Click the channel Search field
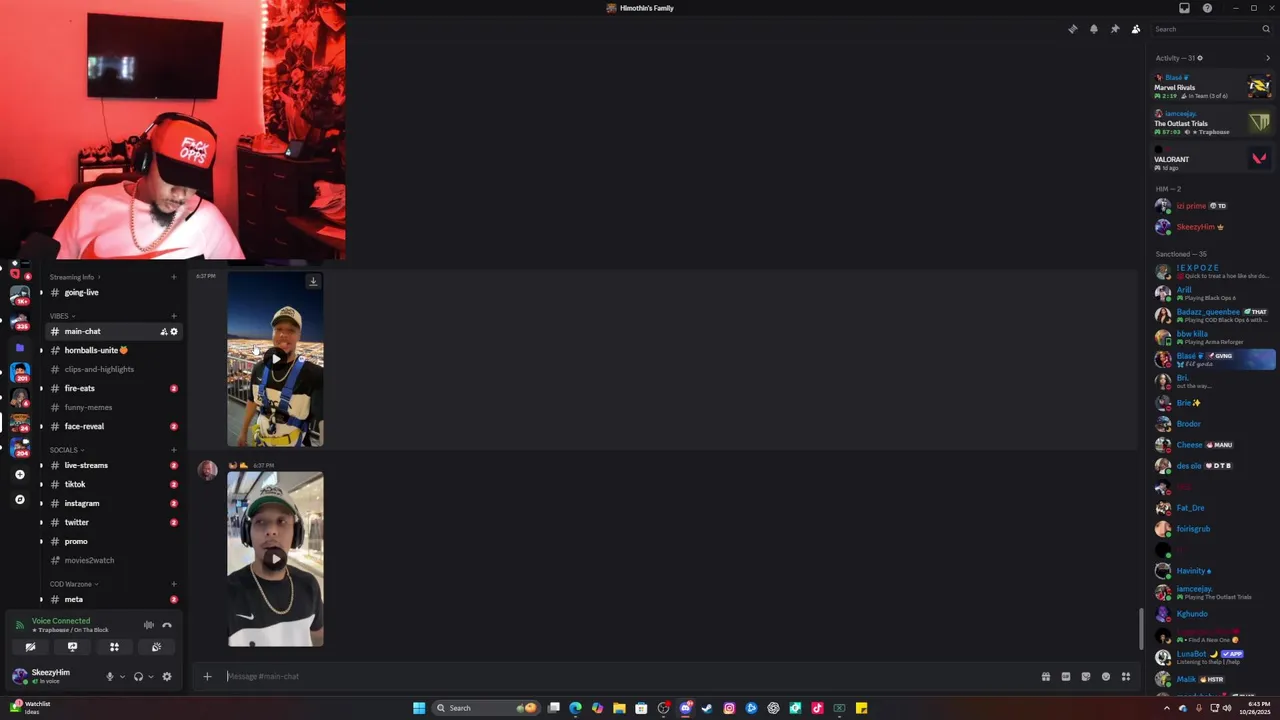Screen dimensions: 1280x720 tap(1211, 29)
